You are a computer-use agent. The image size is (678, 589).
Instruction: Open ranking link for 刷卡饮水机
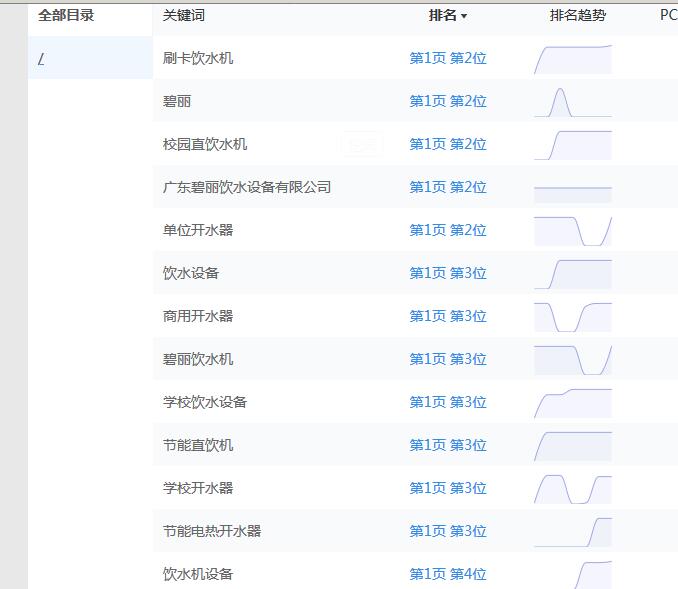448,58
